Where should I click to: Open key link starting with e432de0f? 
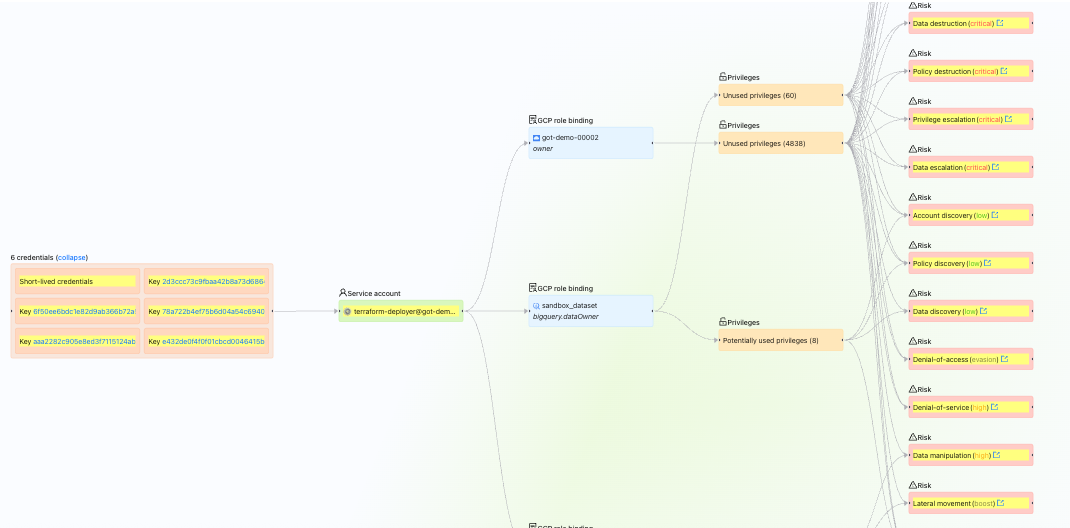pyautogui.click(x=212, y=342)
